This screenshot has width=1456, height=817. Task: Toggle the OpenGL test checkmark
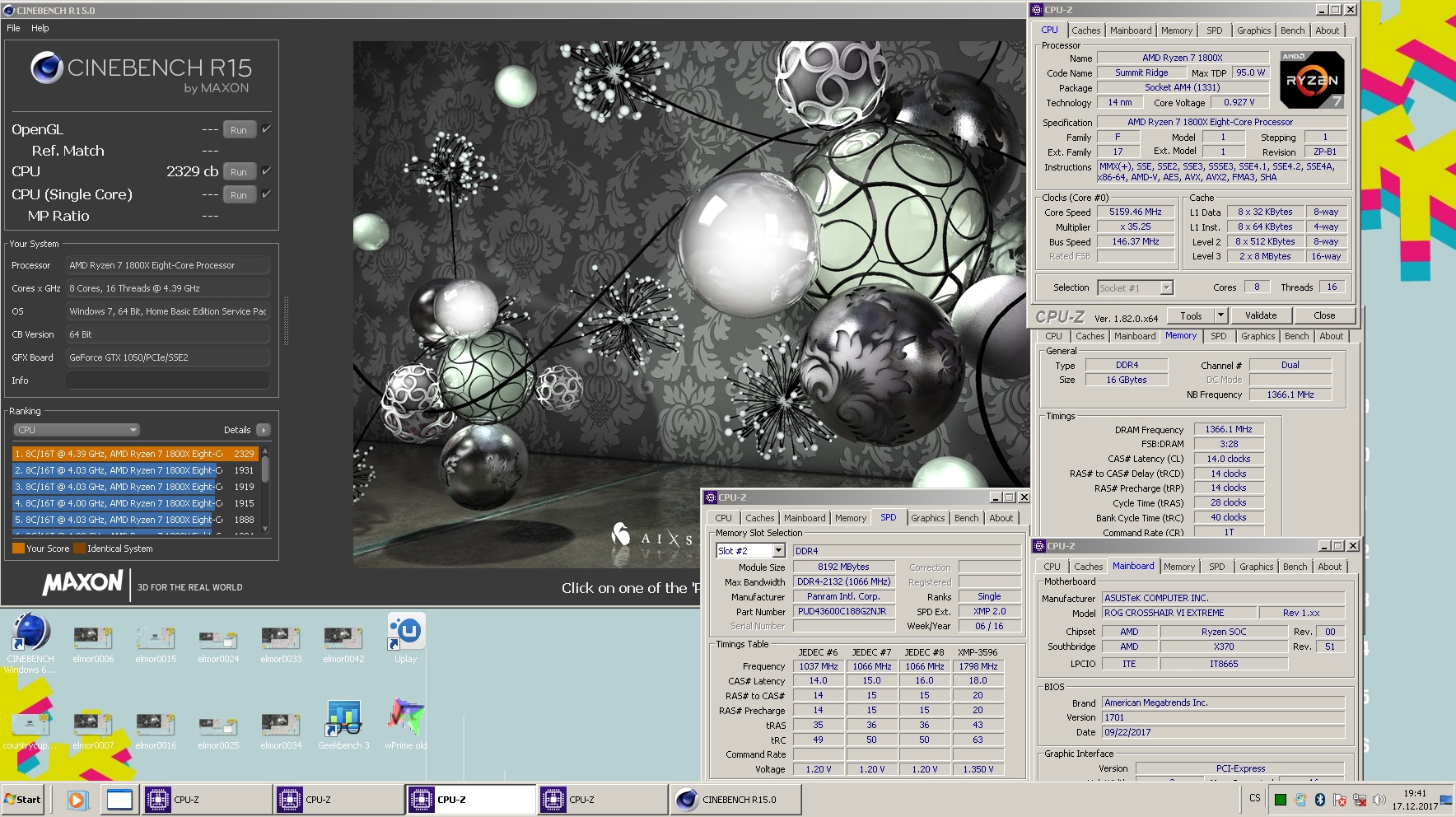(266, 129)
